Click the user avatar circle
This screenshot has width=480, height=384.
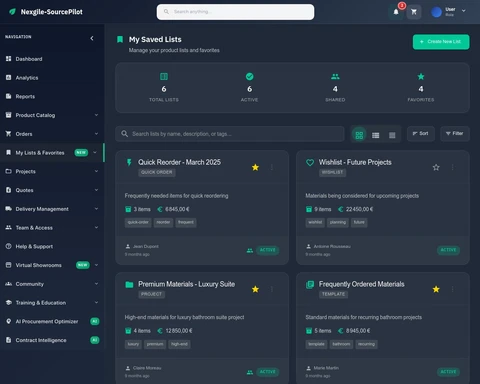click(x=436, y=12)
